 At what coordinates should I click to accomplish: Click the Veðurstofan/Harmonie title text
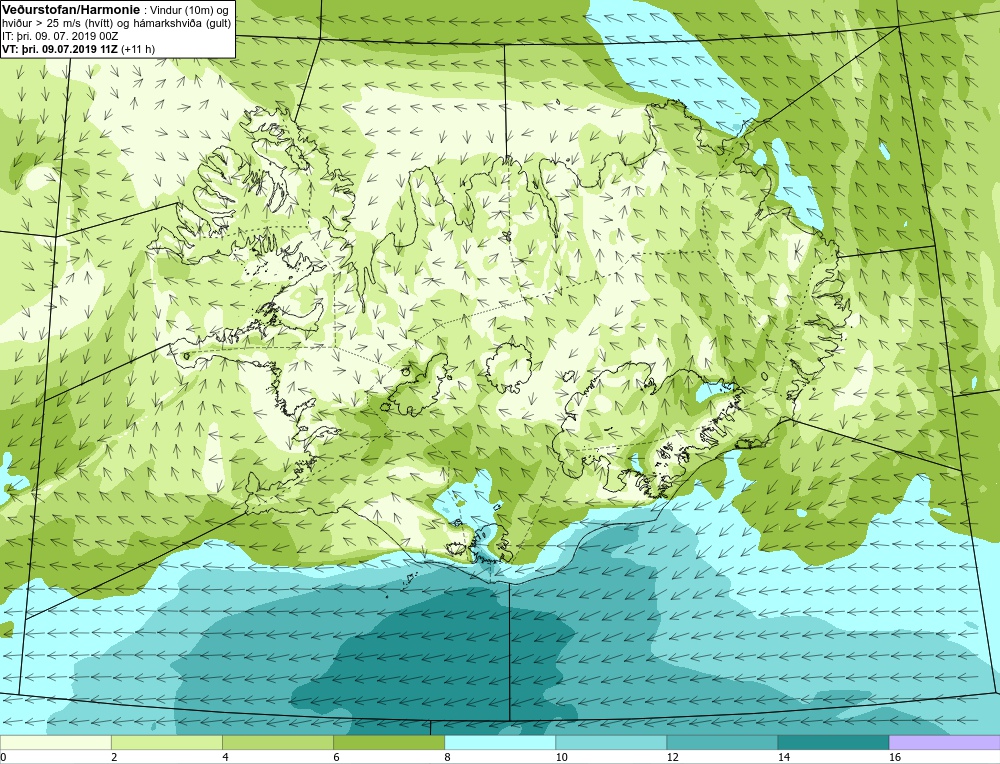coord(69,9)
